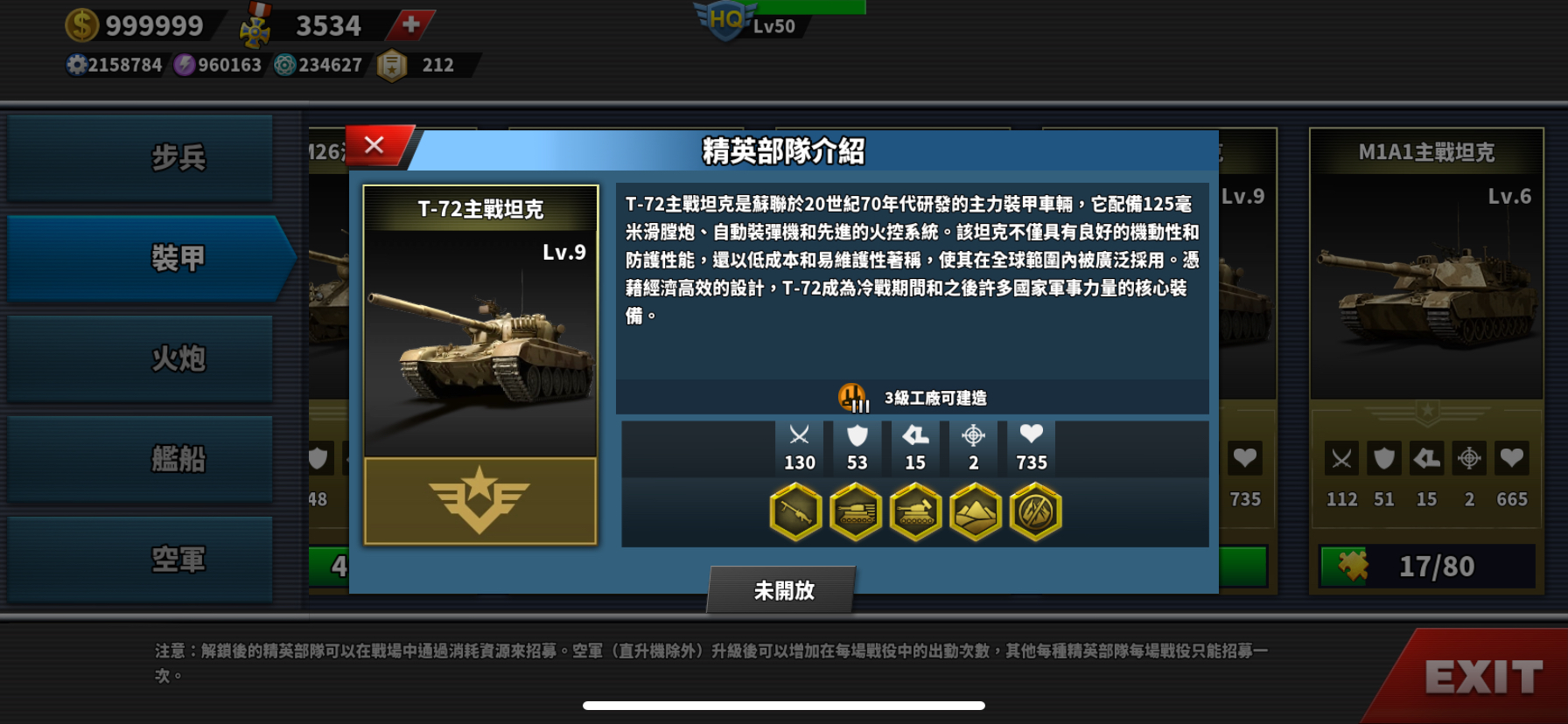The image size is (1568, 724).
Task: Tap the red plus to add medals
Action: (410, 24)
